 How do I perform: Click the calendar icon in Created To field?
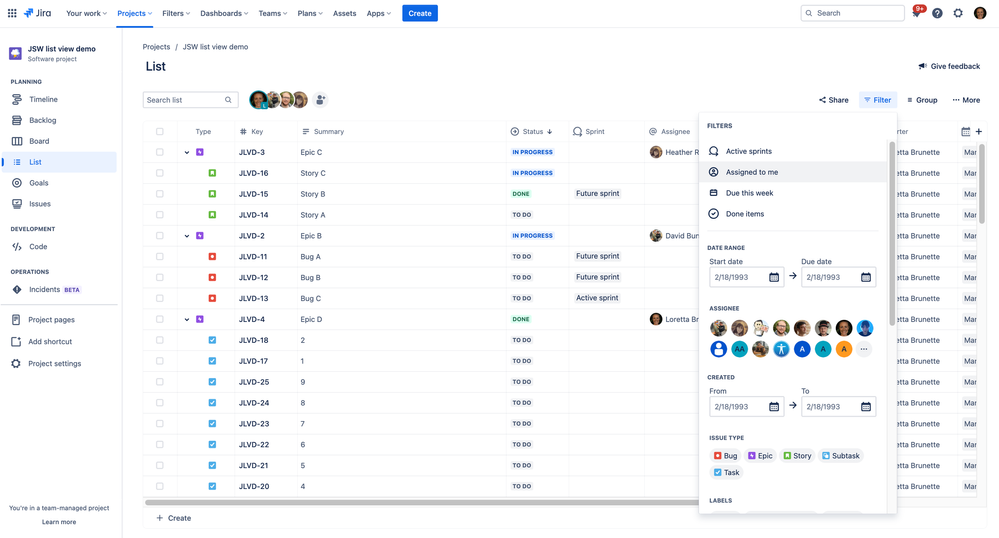pyautogui.click(x=866, y=407)
